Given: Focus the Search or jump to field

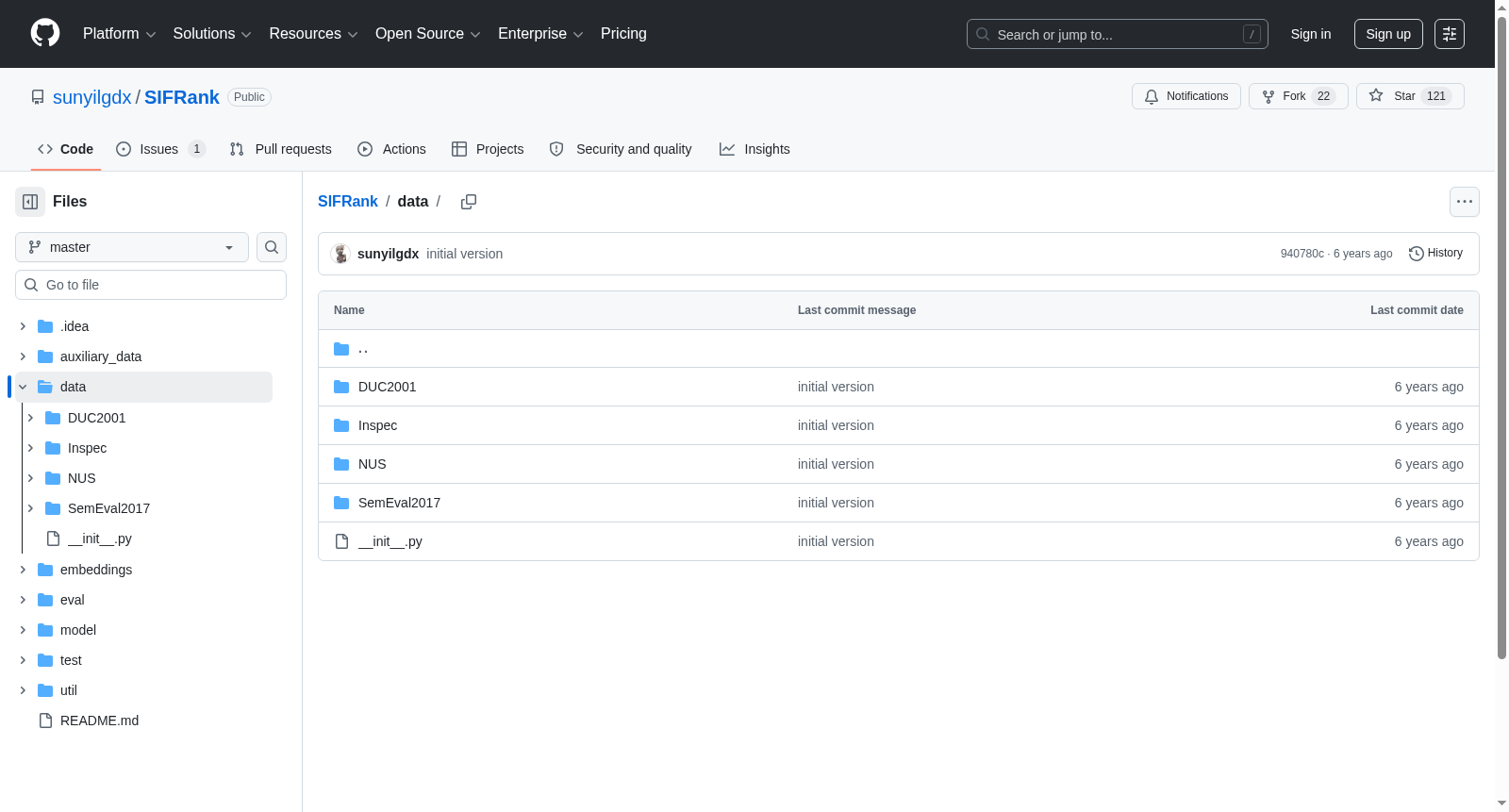Looking at the screenshot, I should click(1118, 34).
